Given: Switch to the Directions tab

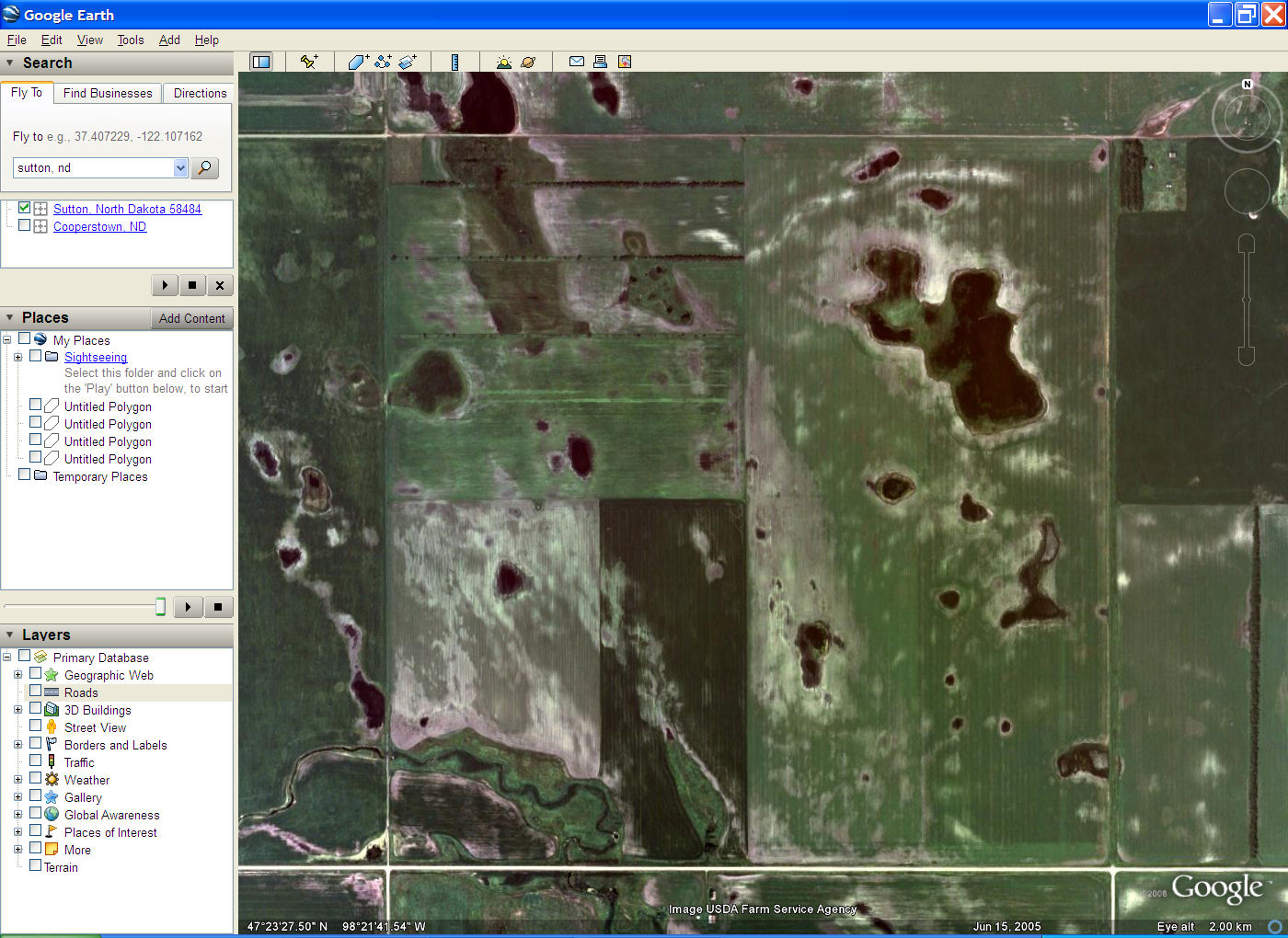Looking at the screenshot, I should click(200, 93).
